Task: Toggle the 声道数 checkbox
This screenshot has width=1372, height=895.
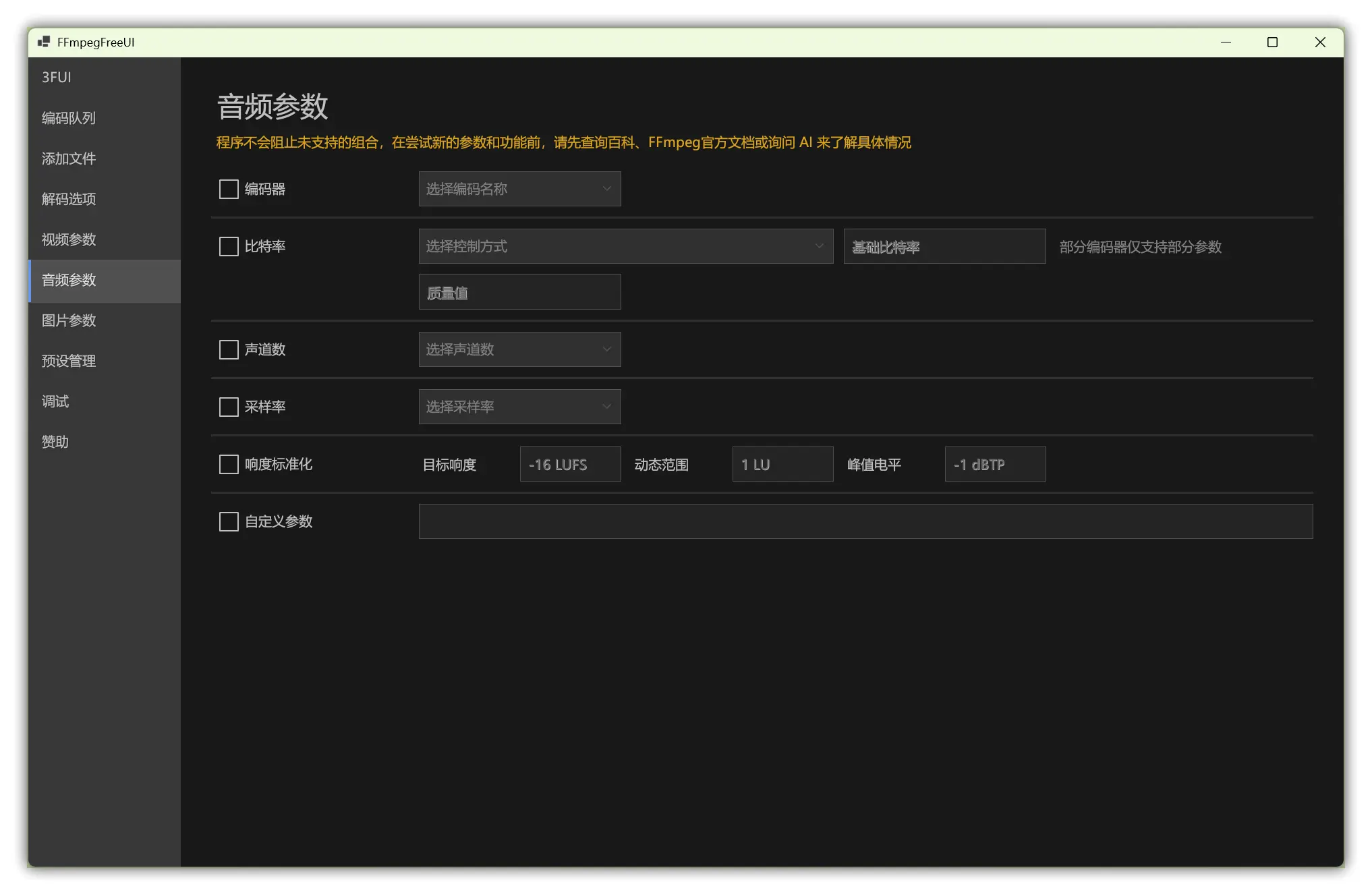Action: click(x=229, y=349)
